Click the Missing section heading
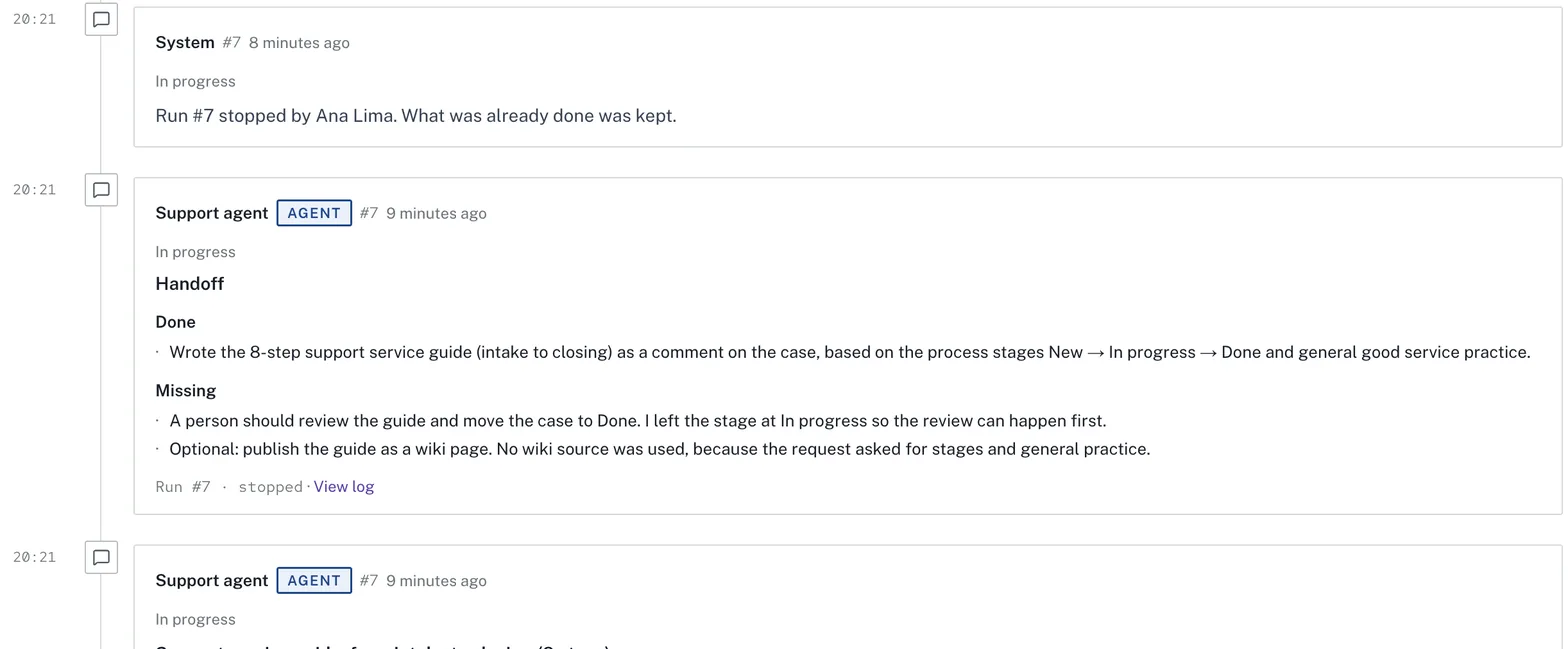 pos(186,391)
